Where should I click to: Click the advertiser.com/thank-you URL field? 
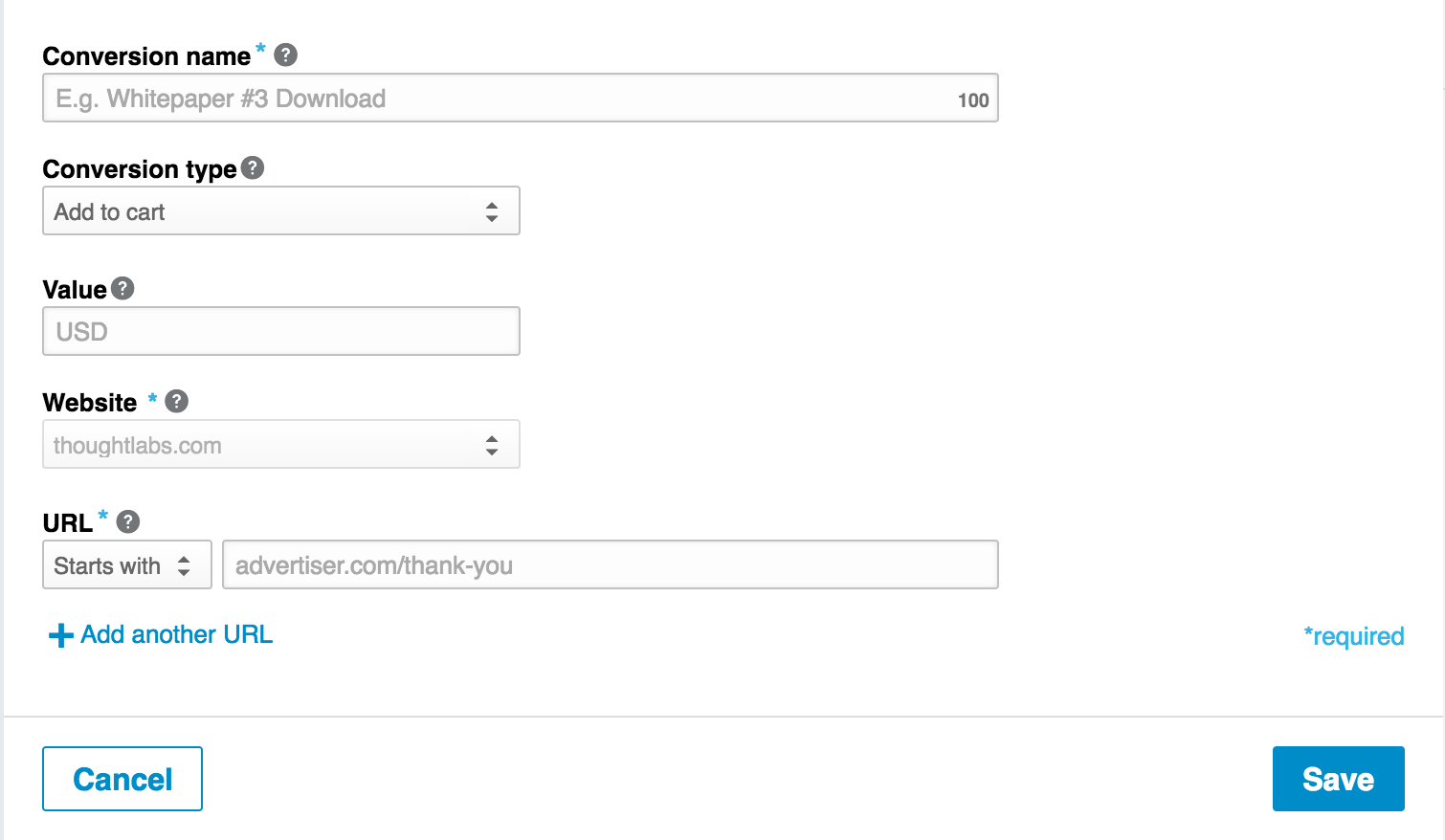coord(610,564)
